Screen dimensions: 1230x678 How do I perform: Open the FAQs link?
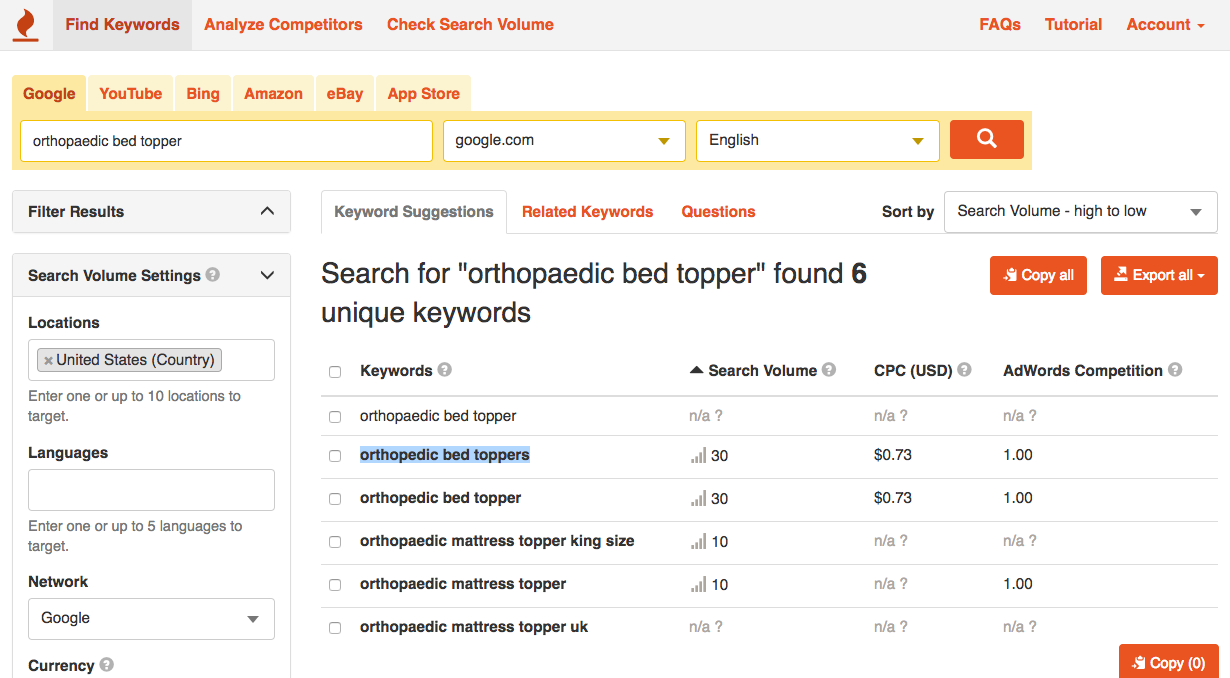pos(1000,25)
